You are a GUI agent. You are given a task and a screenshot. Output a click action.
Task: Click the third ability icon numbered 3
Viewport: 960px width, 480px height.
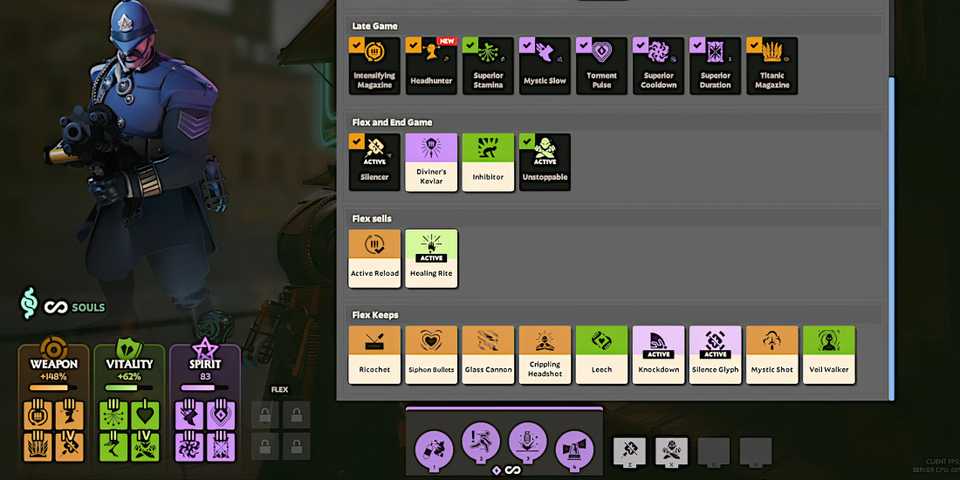[528, 441]
